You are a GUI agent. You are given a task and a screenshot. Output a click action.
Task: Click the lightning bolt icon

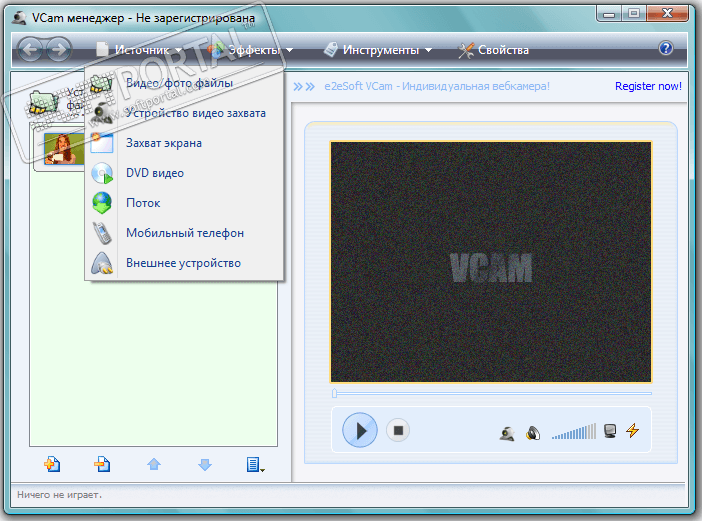633,431
